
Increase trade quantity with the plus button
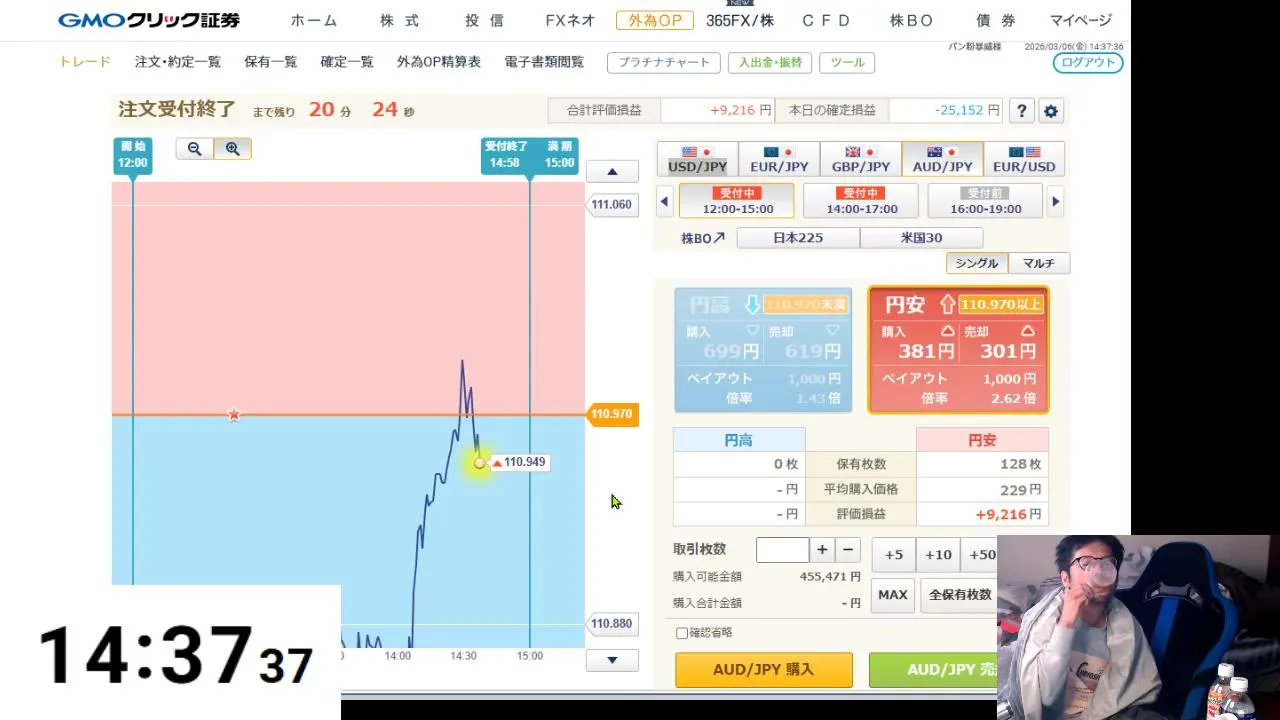822,550
